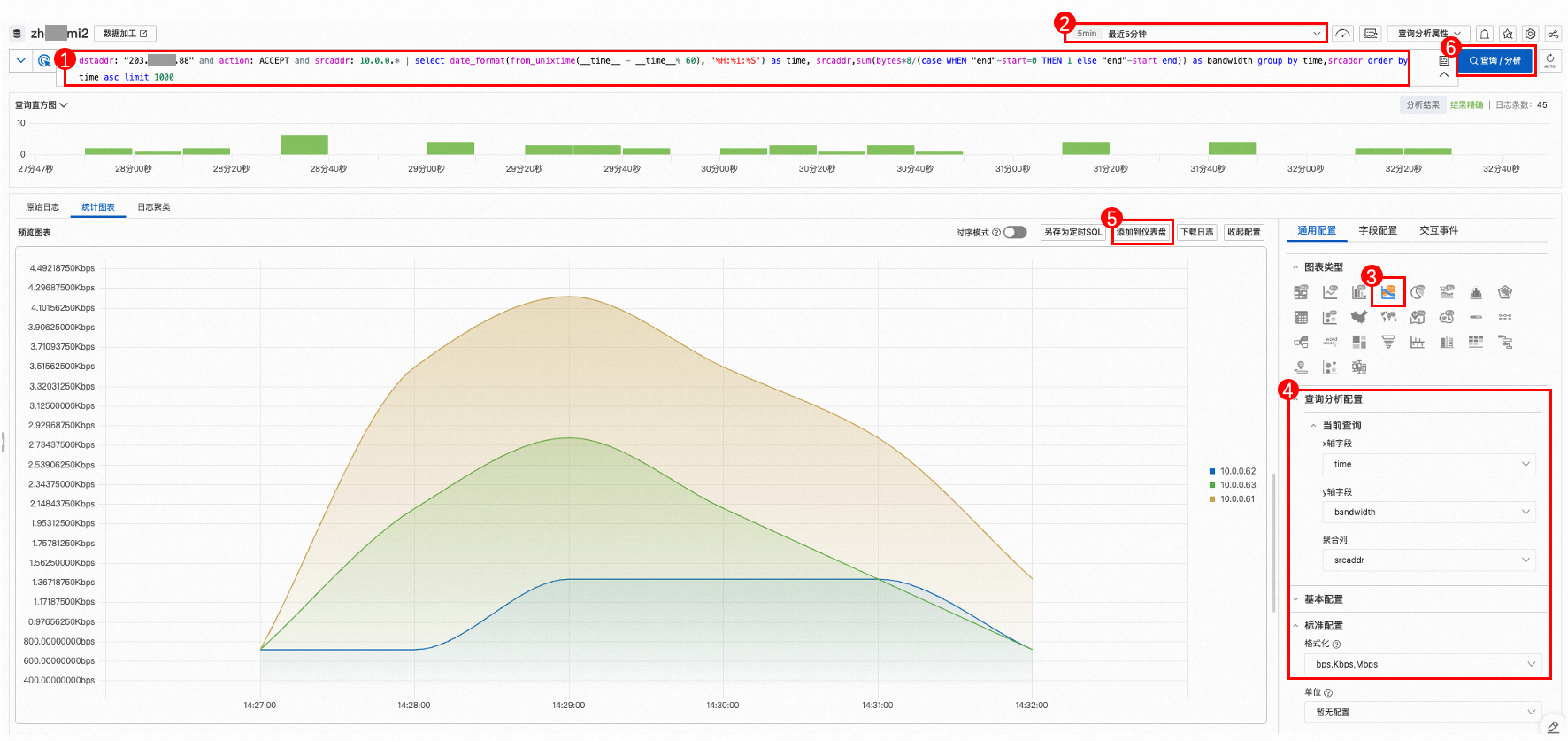Select the Gantt chart type icon

point(1505,342)
